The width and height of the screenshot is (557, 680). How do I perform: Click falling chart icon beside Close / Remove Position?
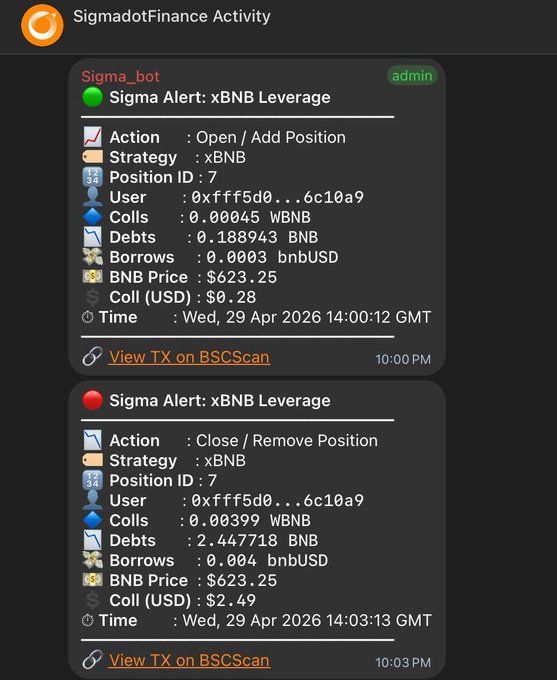click(92, 440)
